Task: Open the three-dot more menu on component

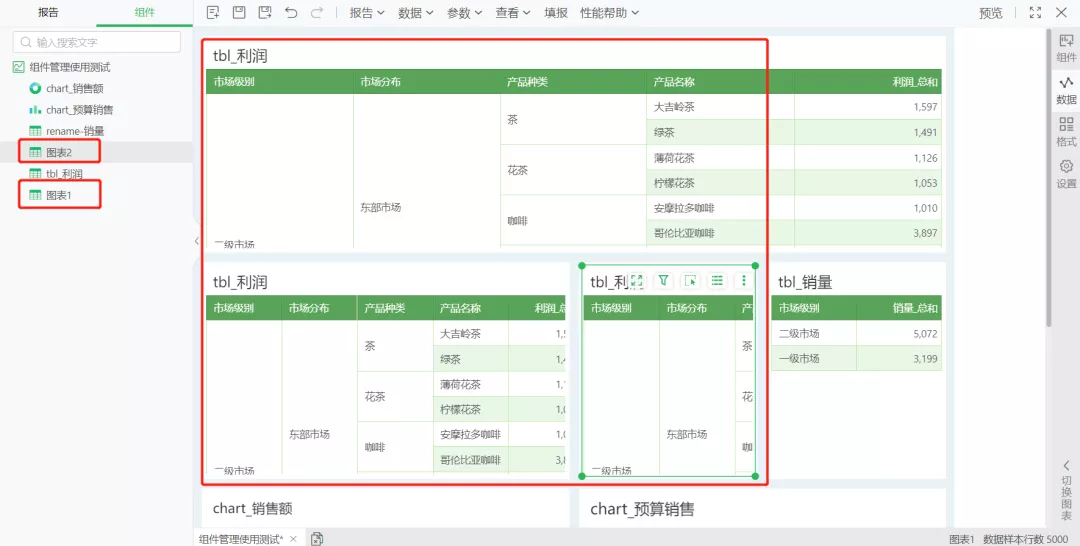Action: [x=743, y=280]
